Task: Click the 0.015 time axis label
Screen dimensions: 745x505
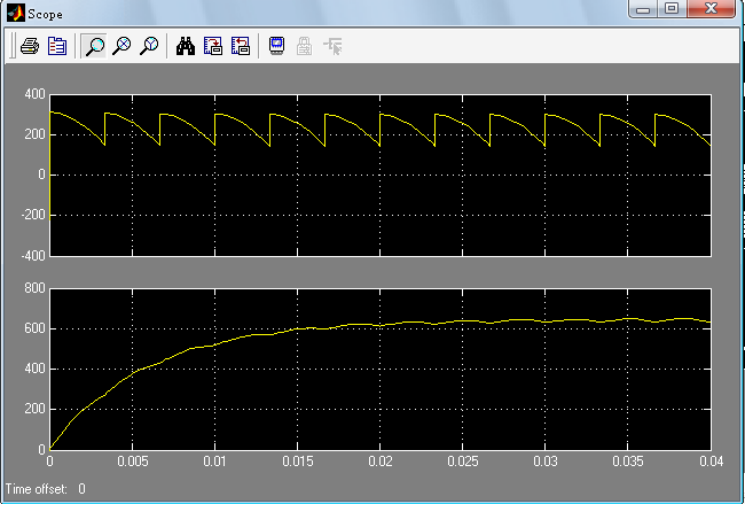Action: click(298, 461)
